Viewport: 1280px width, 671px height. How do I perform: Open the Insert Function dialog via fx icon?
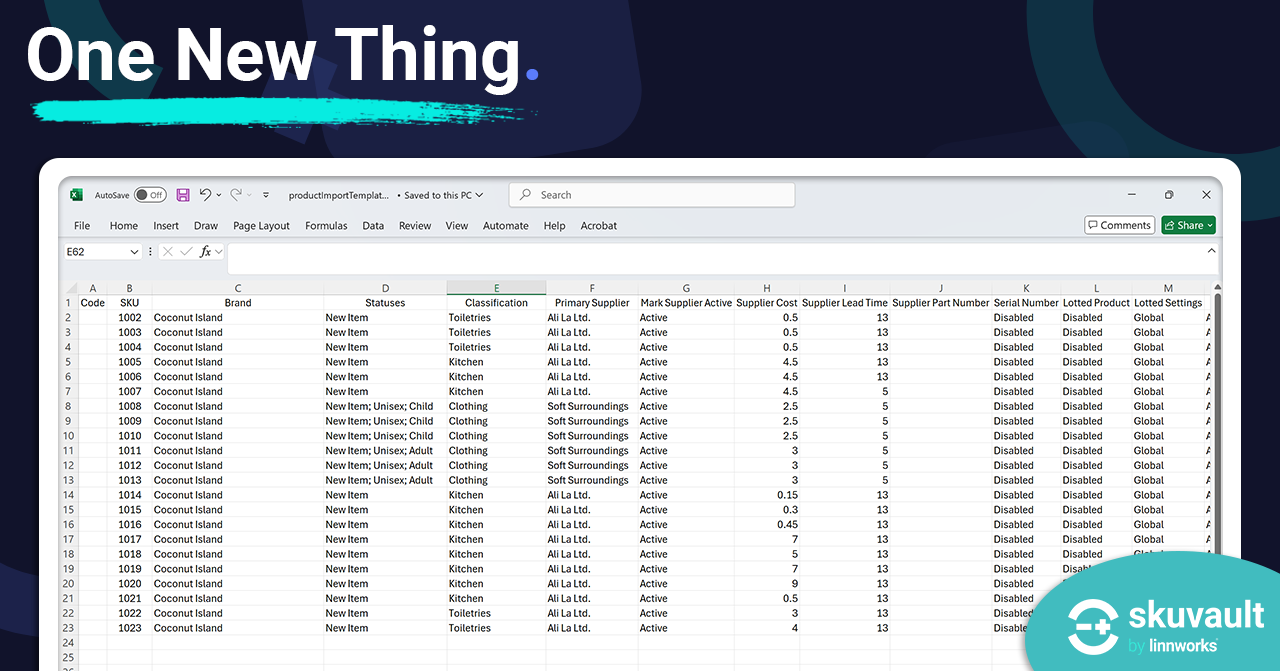point(206,251)
